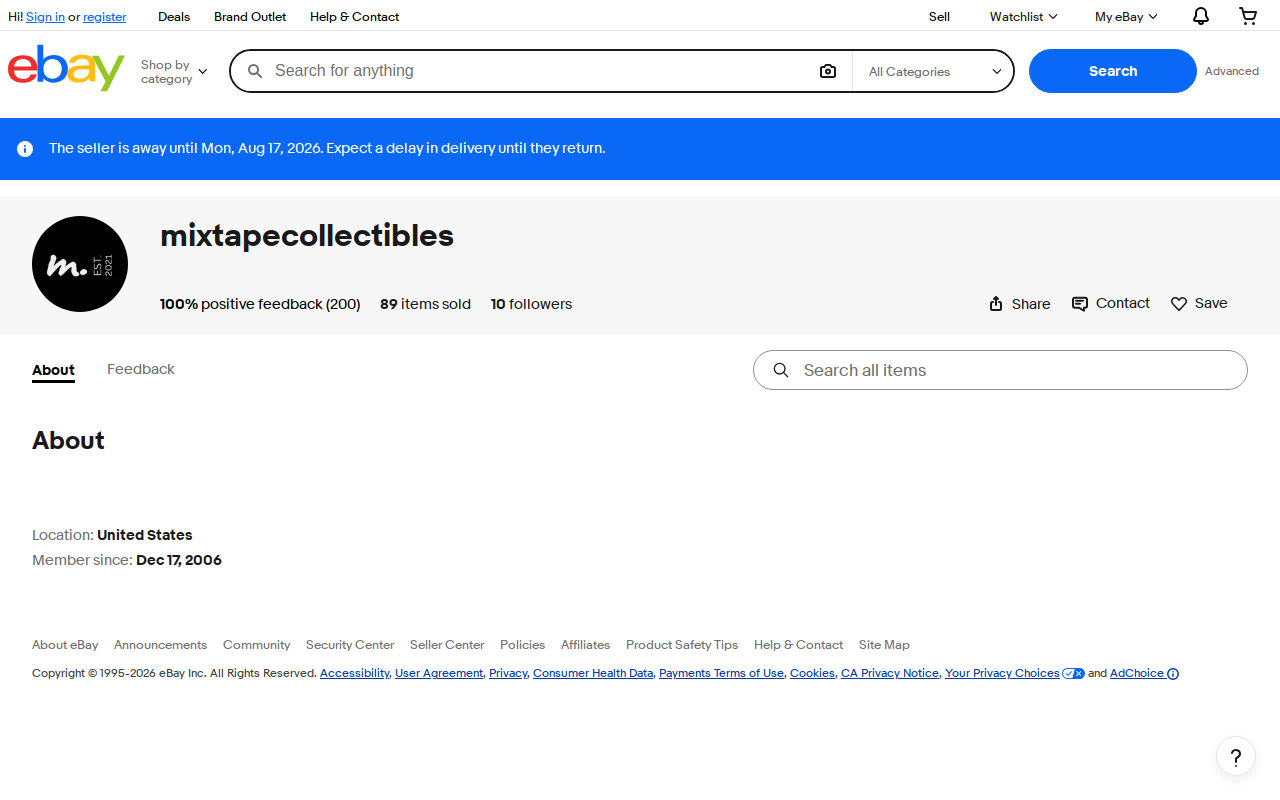
Task: Open mixtapecollectibles seller avatar
Action: (x=80, y=264)
